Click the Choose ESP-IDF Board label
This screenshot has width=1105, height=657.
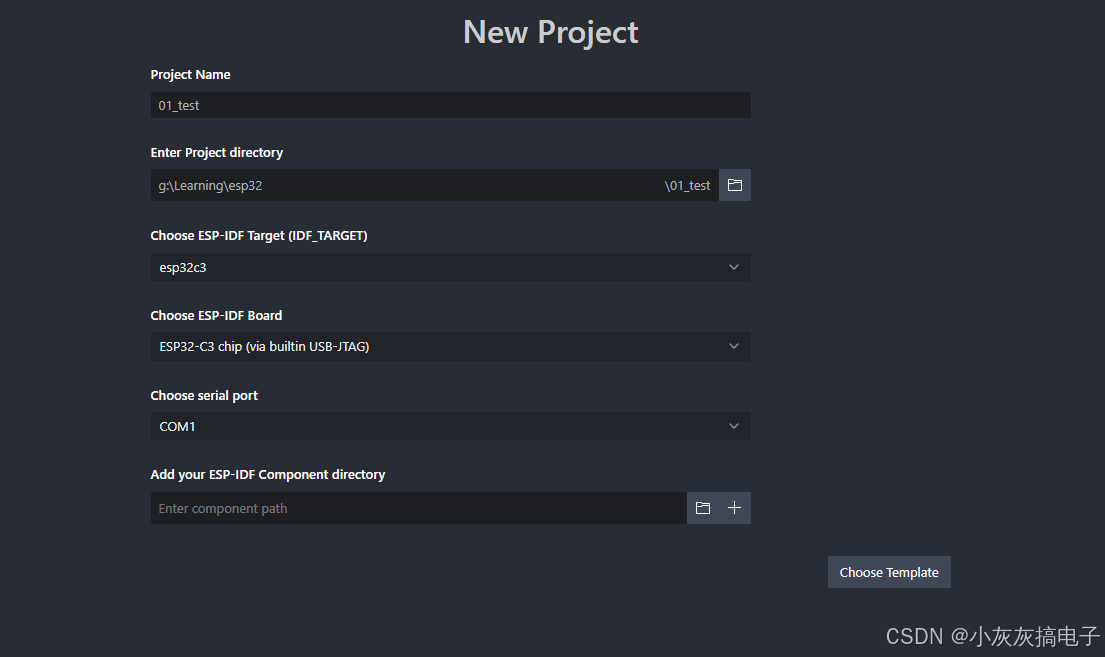coord(216,316)
